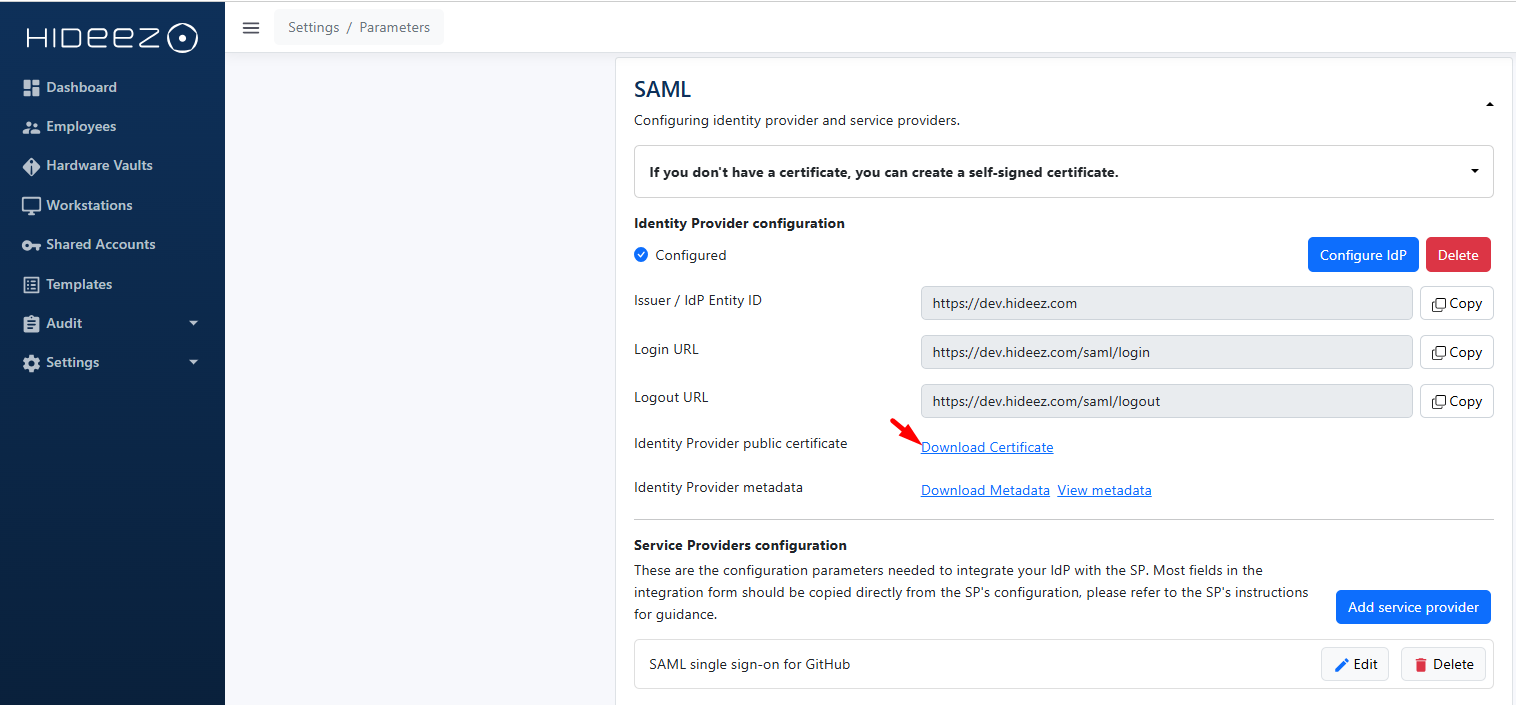Screen dimensions: 1516x705
Task: Open the Templates page
Action: 78,284
